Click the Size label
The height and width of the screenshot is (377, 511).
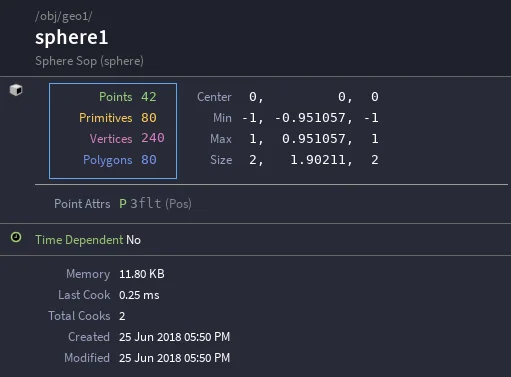click(221, 160)
